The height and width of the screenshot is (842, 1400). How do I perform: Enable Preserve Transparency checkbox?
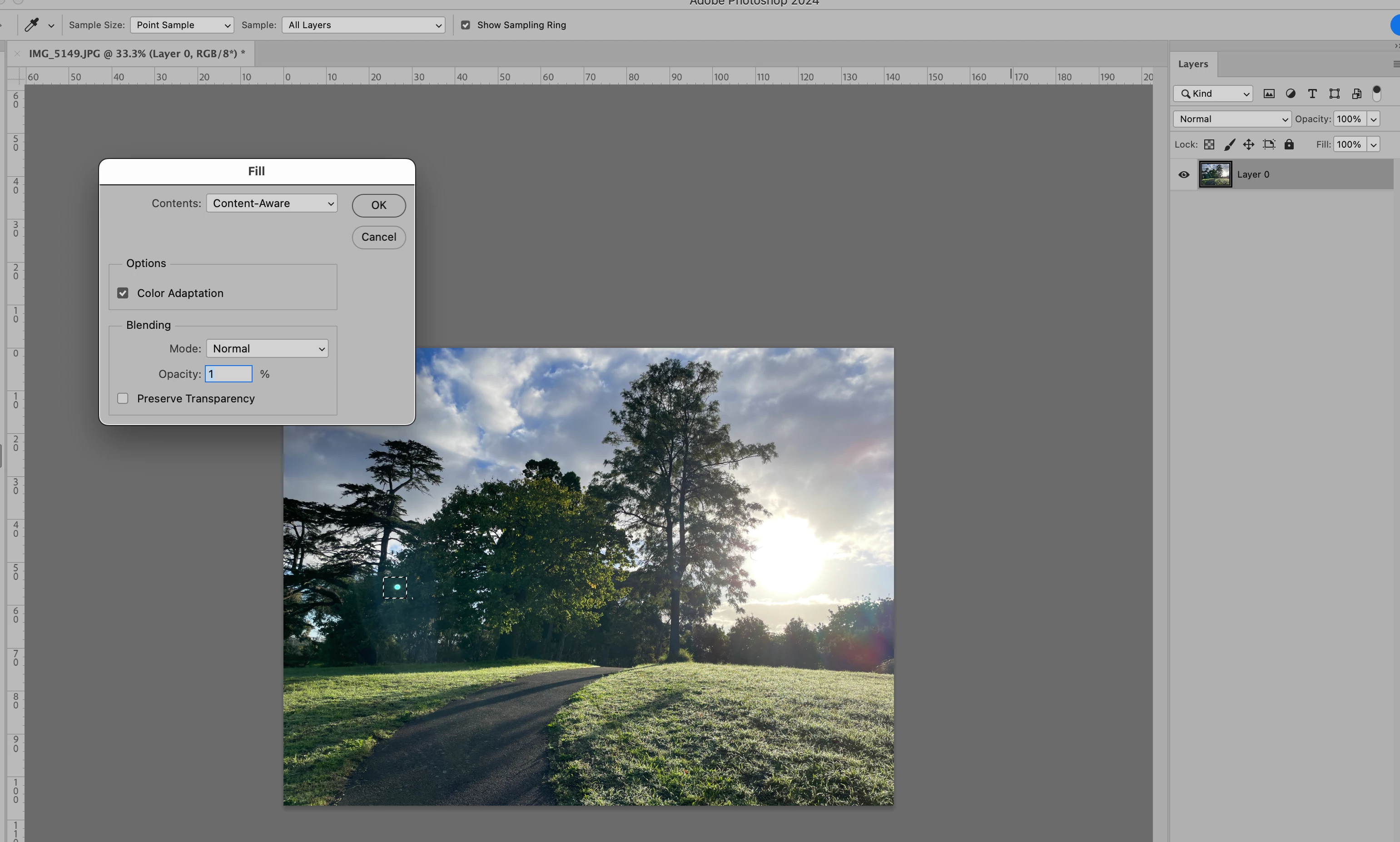(x=123, y=398)
